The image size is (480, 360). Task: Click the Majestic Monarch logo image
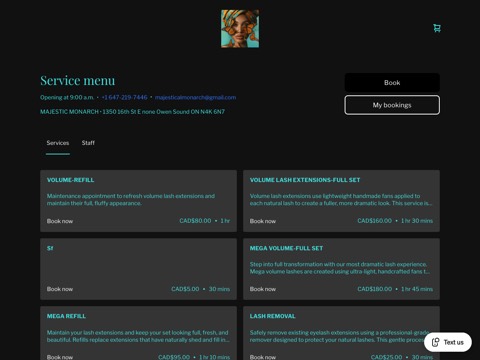click(x=240, y=29)
